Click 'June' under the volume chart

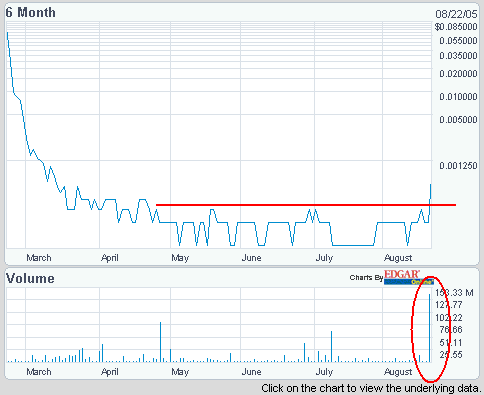pyautogui.click(x=252, y=372)
